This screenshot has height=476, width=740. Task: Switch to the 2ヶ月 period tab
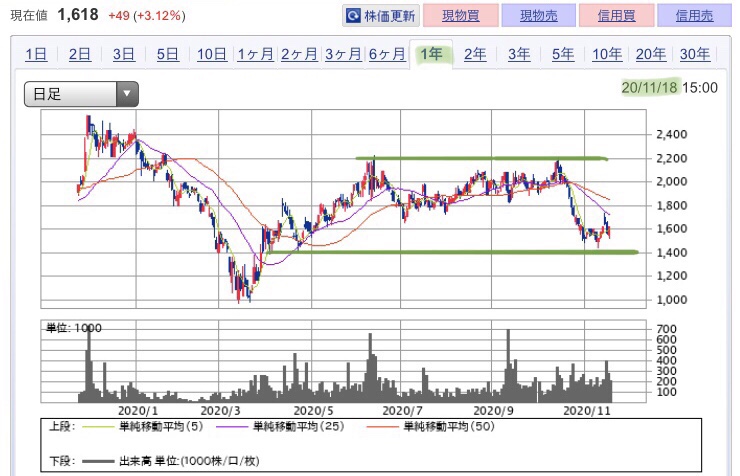coord(299,54)
